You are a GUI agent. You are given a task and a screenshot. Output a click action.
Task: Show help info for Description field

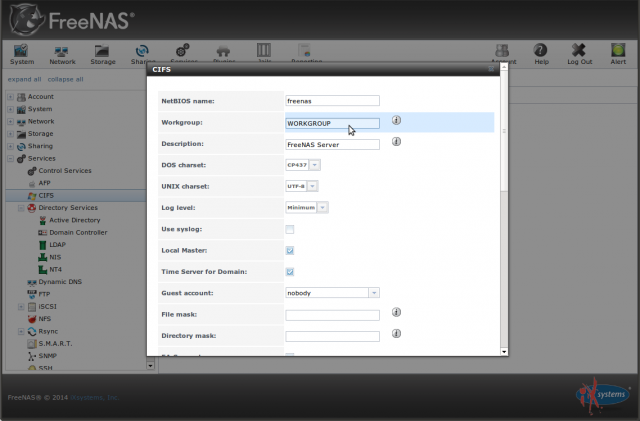point(396,141)
